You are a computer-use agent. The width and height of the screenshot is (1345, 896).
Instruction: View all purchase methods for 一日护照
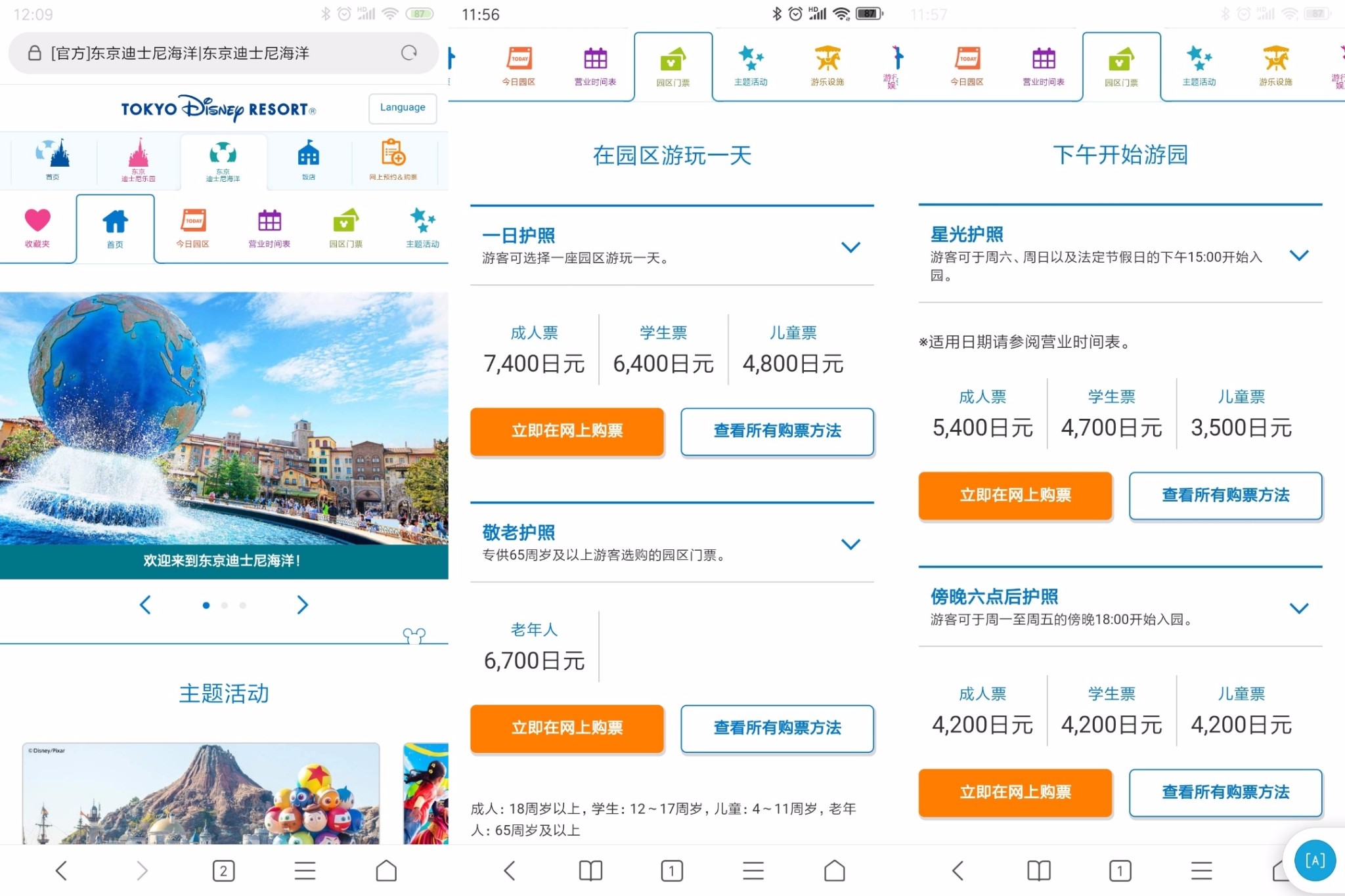[778, 431]
